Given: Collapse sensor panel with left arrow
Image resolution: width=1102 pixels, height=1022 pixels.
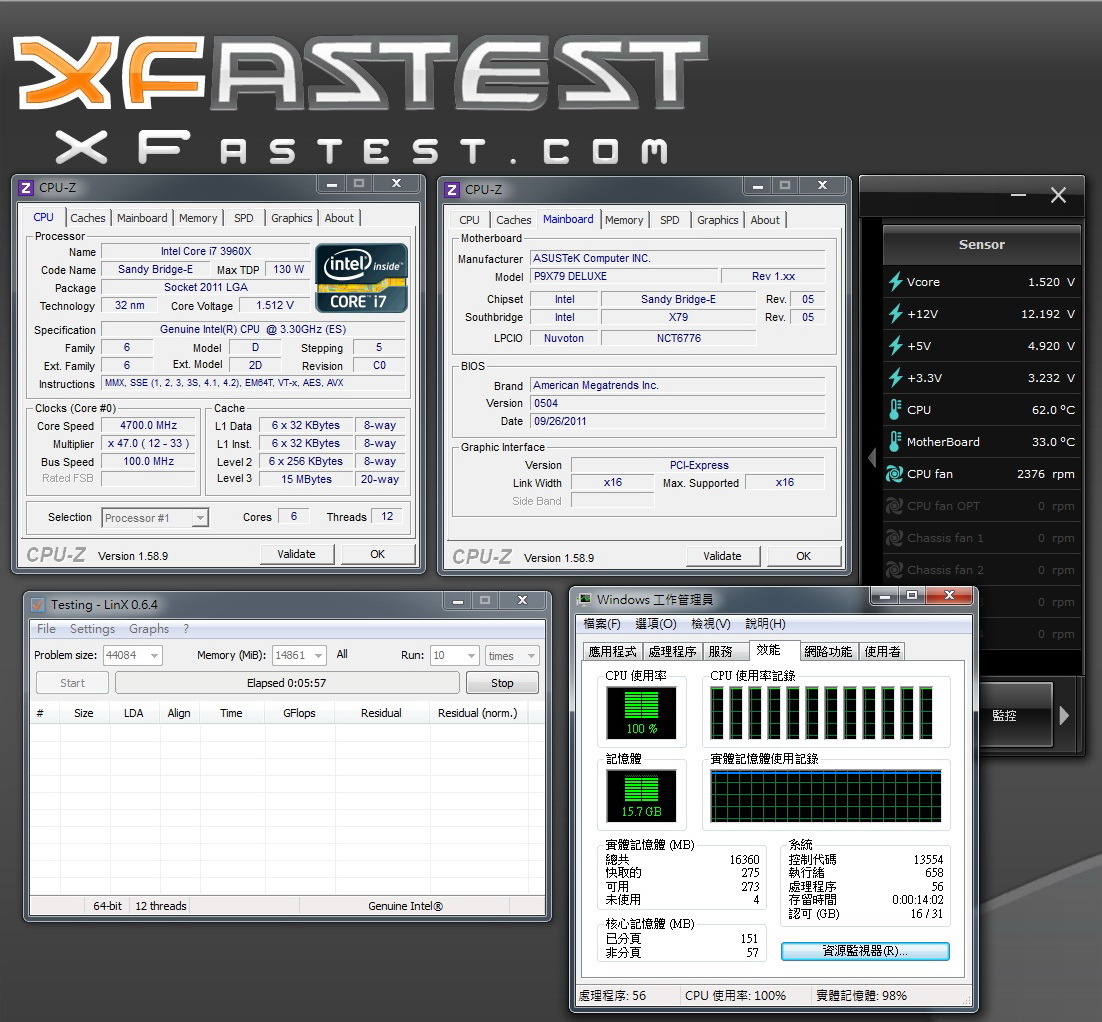Looking at the screenshot, I should (872, 458).
